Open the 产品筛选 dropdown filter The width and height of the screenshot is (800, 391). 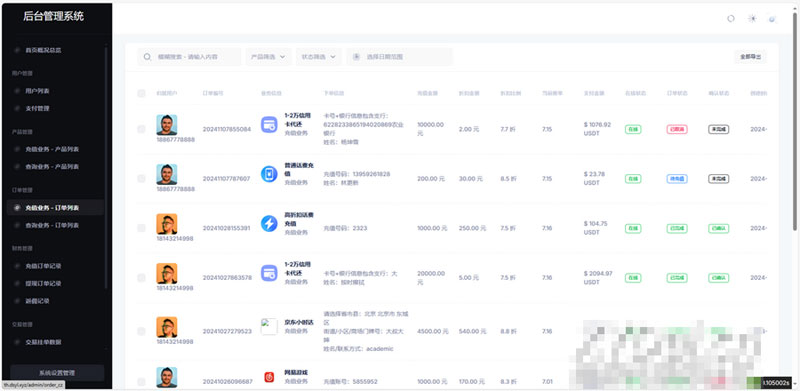(268, 57)
